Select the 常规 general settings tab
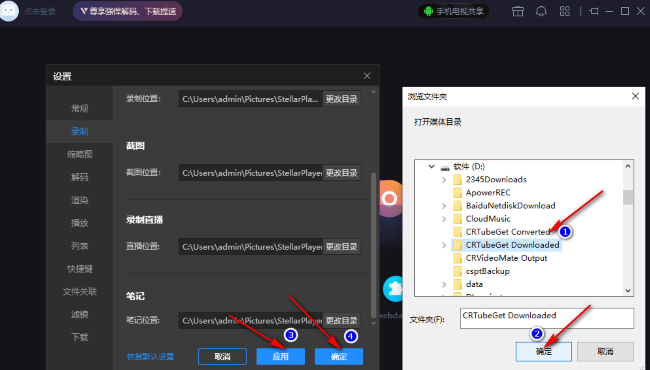The image size is (650, 370). click(x=80, y=109)
